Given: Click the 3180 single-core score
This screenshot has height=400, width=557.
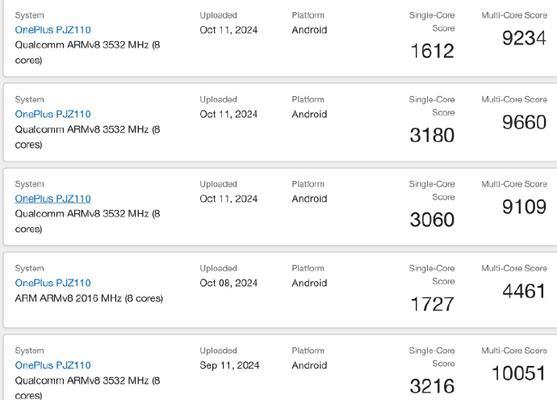Looking at the screenshot, I should [432, 135].
